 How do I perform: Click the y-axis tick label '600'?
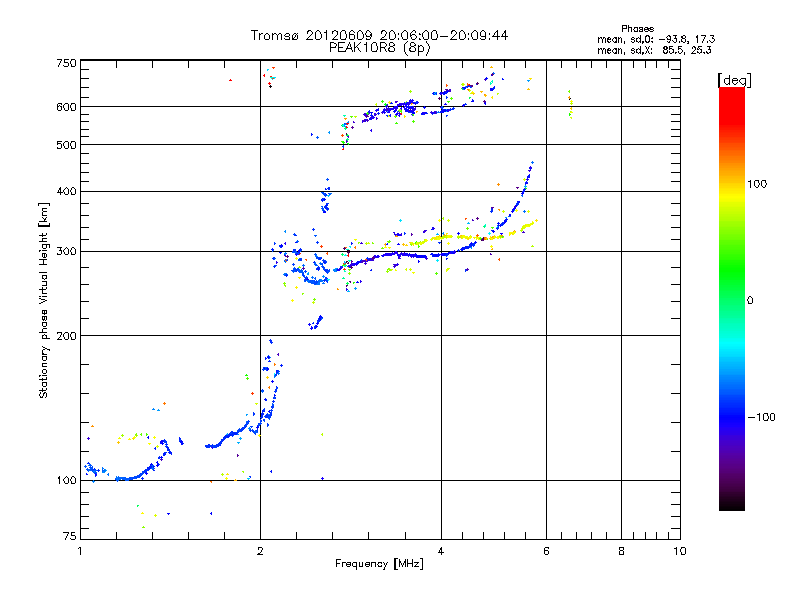66,107
